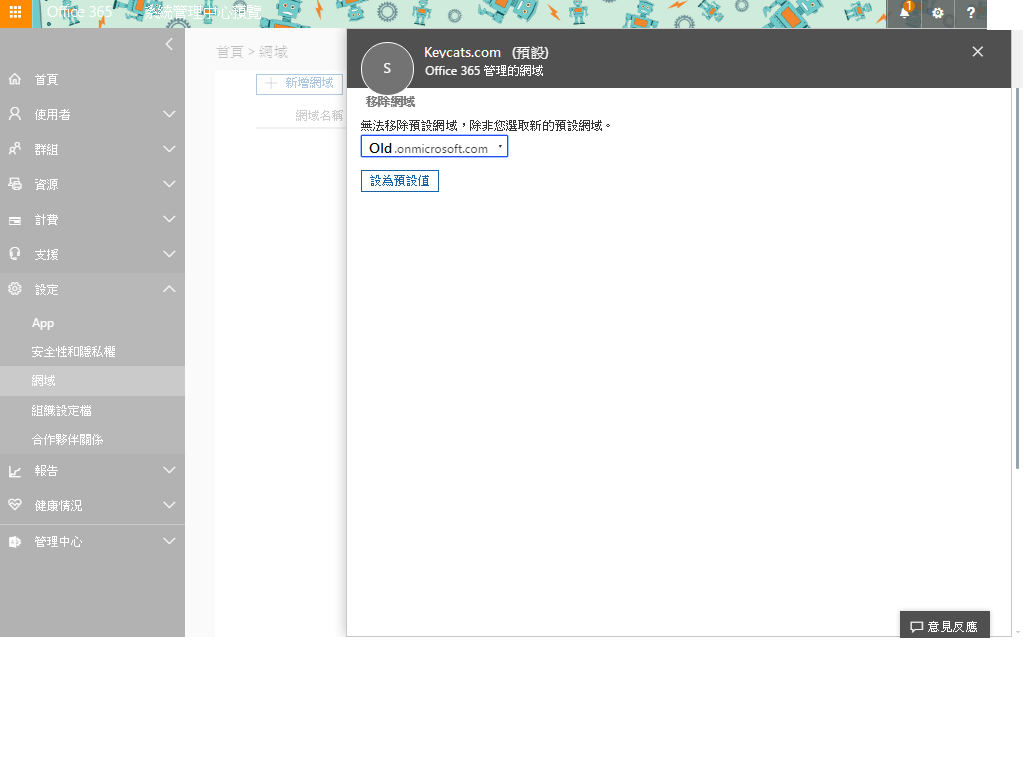Expand the 健康情況 menu chevron
This screenshot has width=1024, height=768.
(169, 505)
